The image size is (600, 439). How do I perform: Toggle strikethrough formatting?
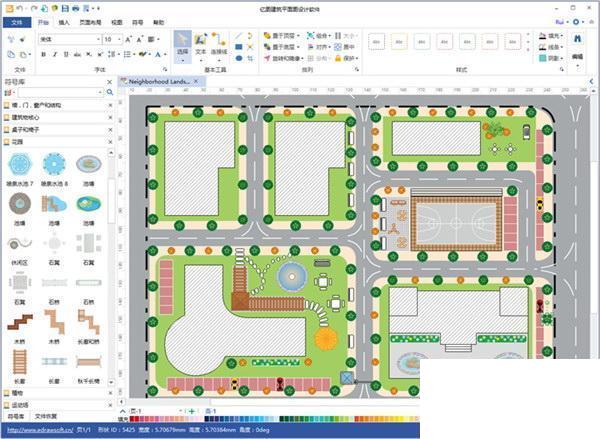(77, 55)
